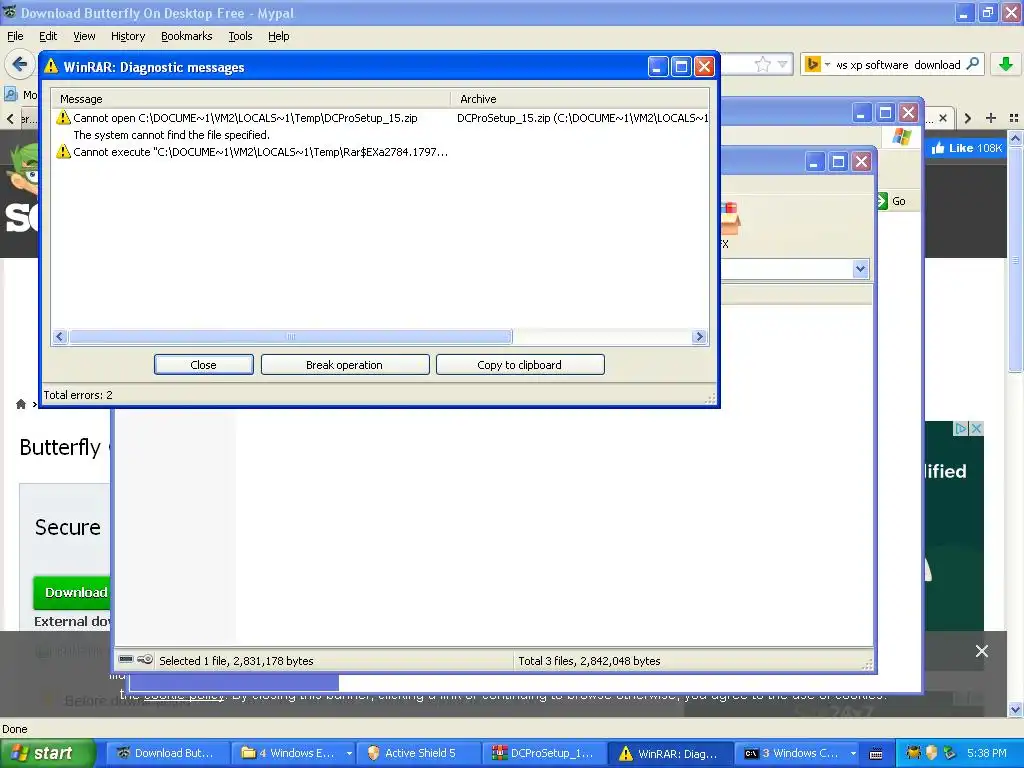Click the Message column header
The height and width of the screenshot is (768, 1024).
(251, 99)
